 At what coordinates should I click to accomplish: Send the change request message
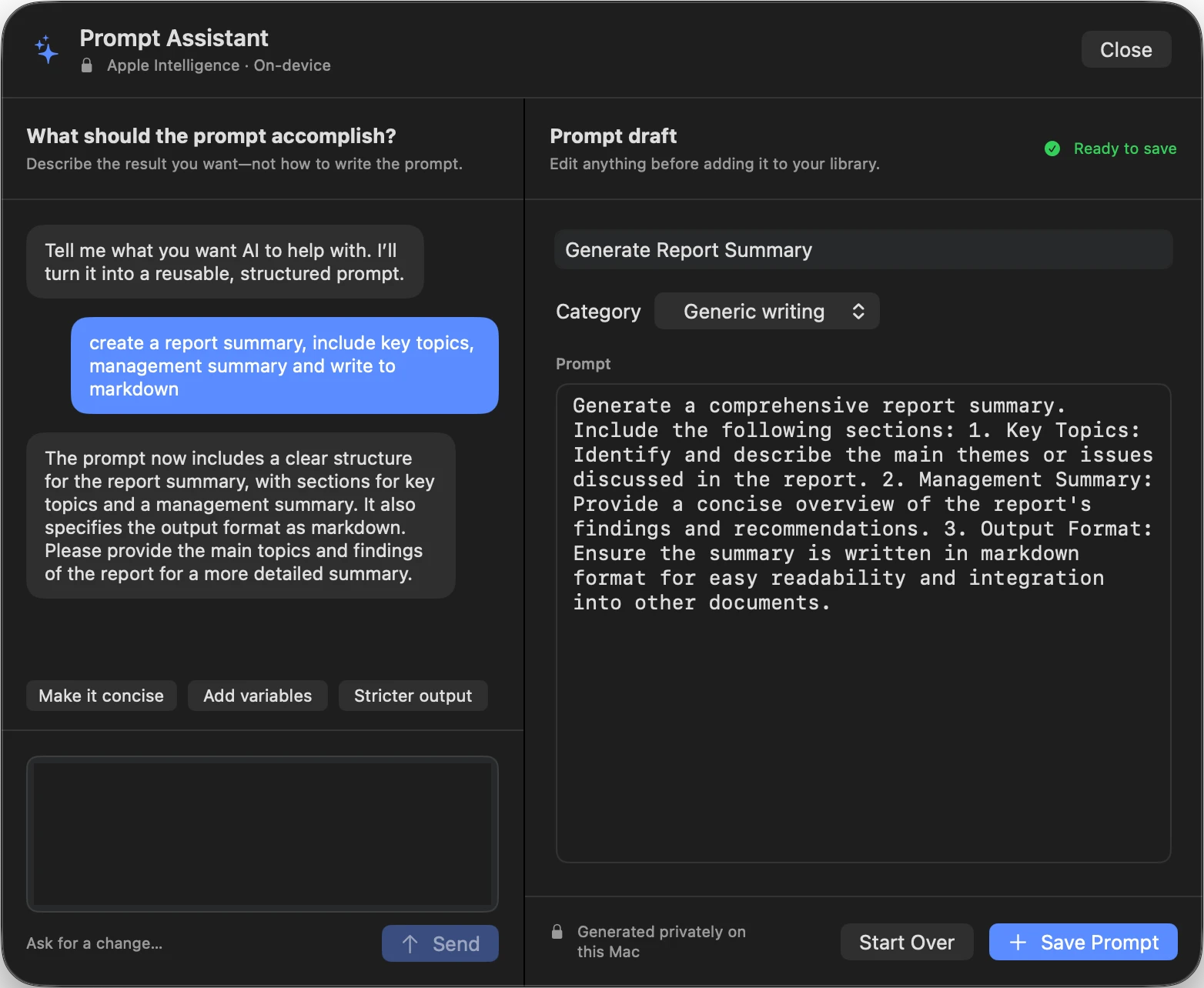pyautogui.click(x=440, y=943)
